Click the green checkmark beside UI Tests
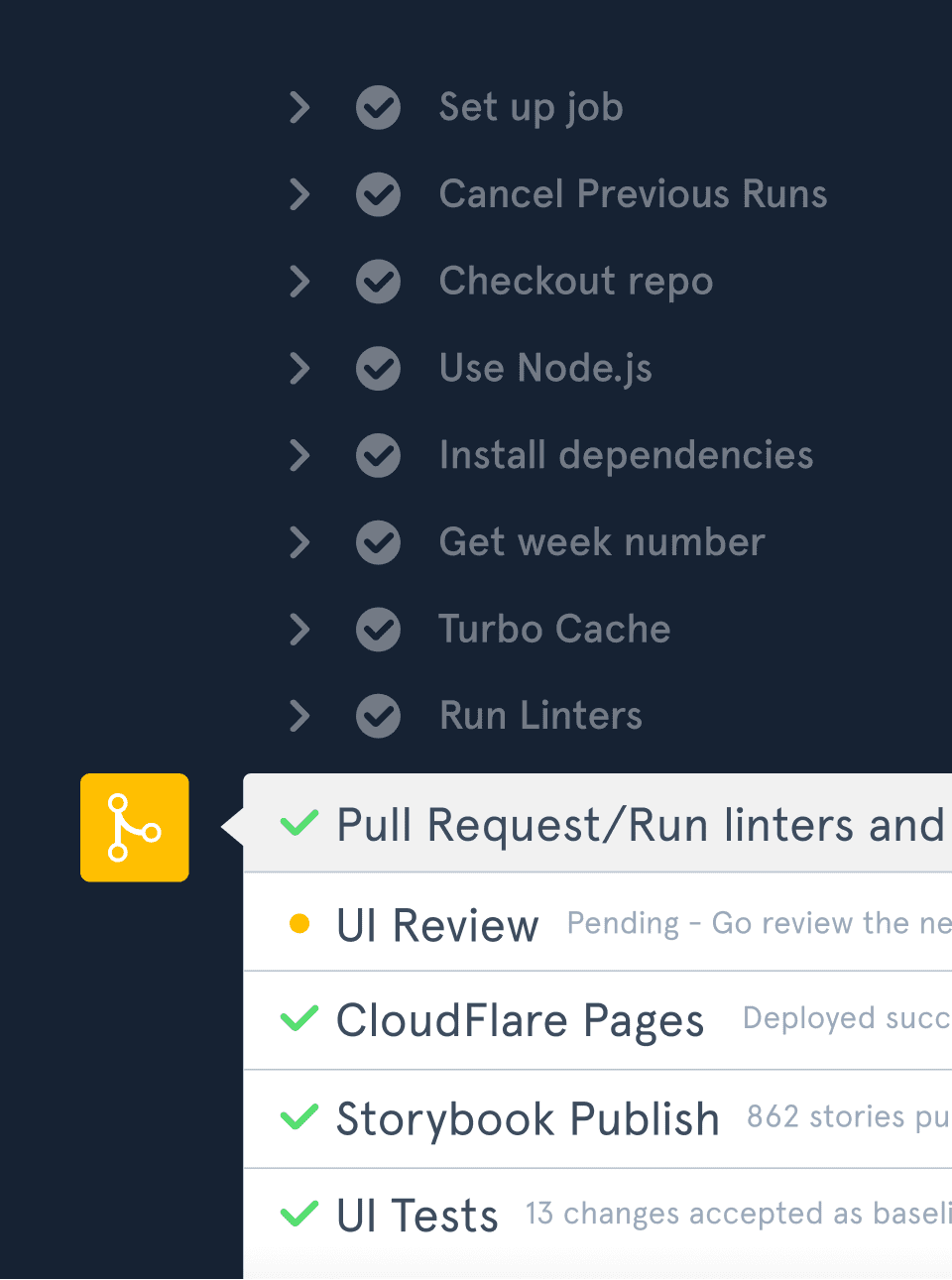This screenshot has height=1280, width=952. click(x=298, y=1214)
